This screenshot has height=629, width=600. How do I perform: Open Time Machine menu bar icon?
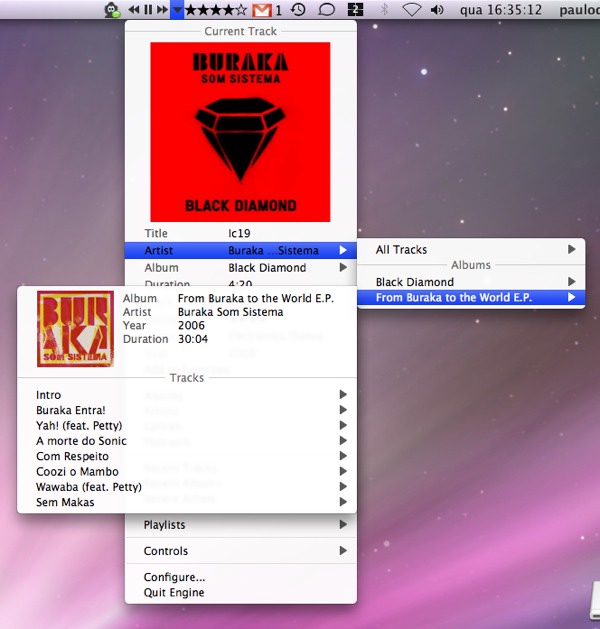click(298, 9)
